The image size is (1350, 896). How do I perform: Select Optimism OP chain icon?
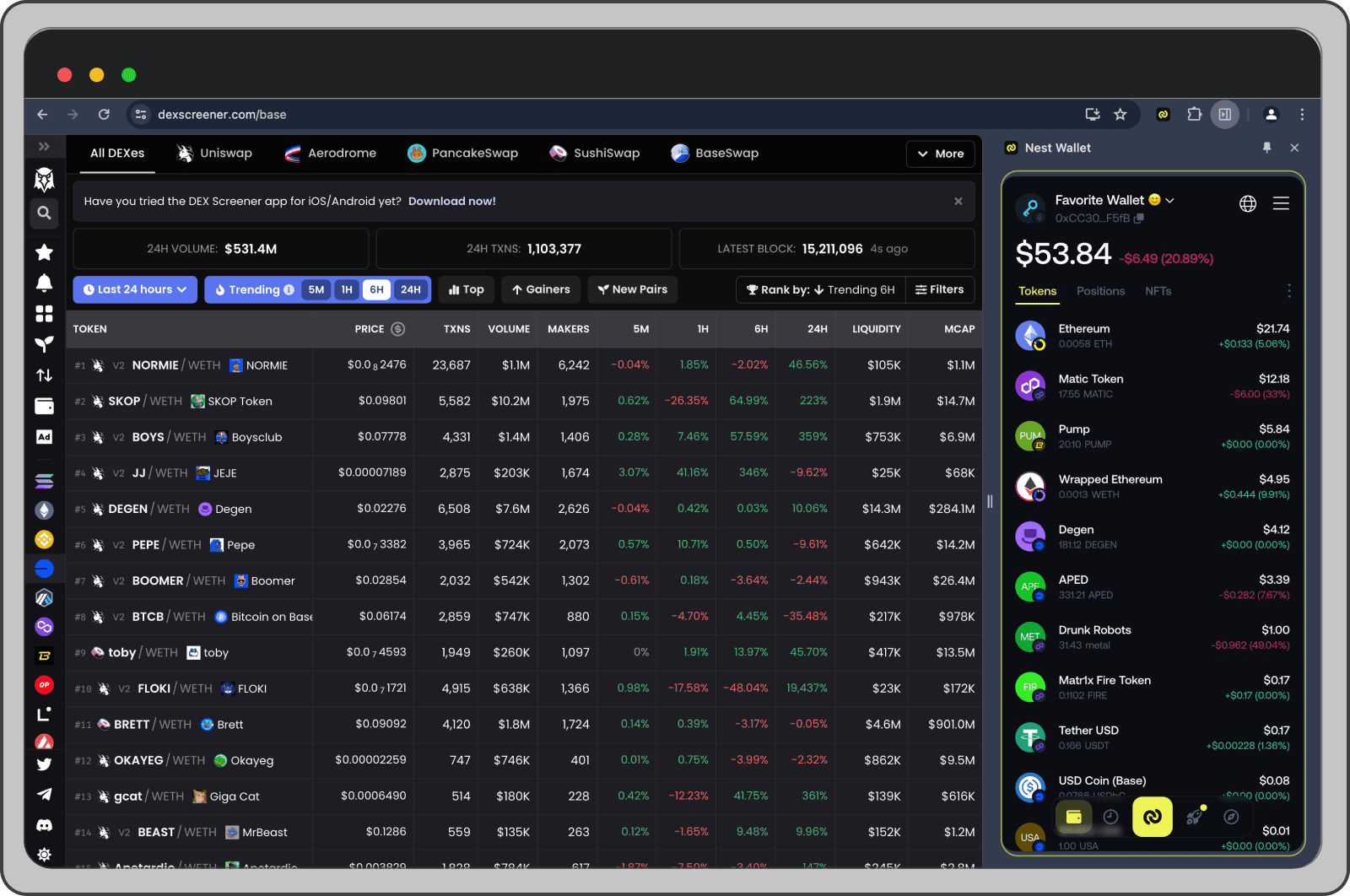(x=44, y=684)
